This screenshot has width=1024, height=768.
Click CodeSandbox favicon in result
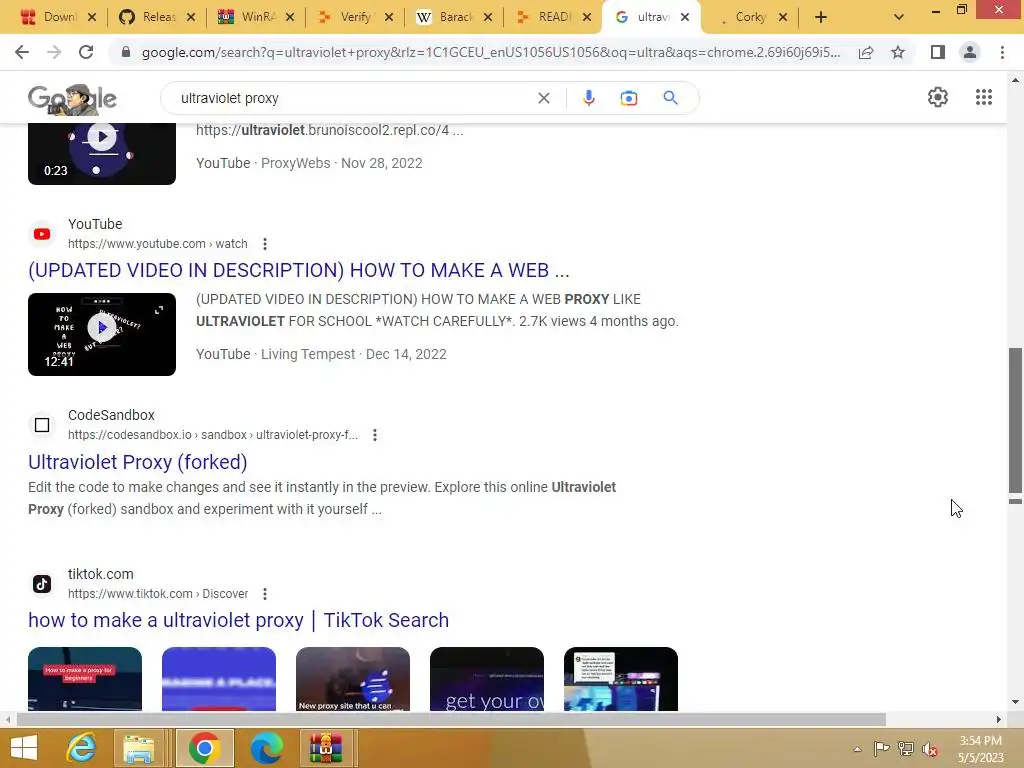point(42,425)
